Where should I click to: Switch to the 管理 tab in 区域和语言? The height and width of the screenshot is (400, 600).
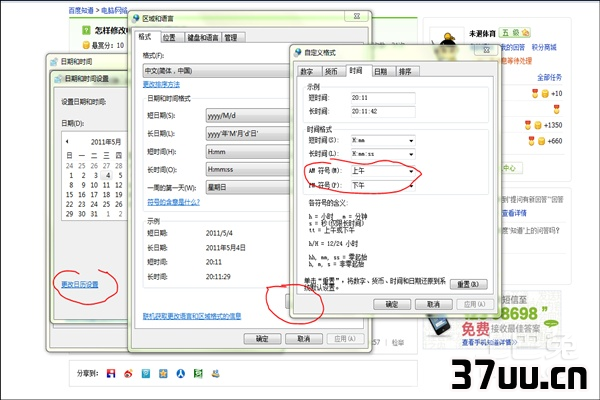click(x=231, y=38)
